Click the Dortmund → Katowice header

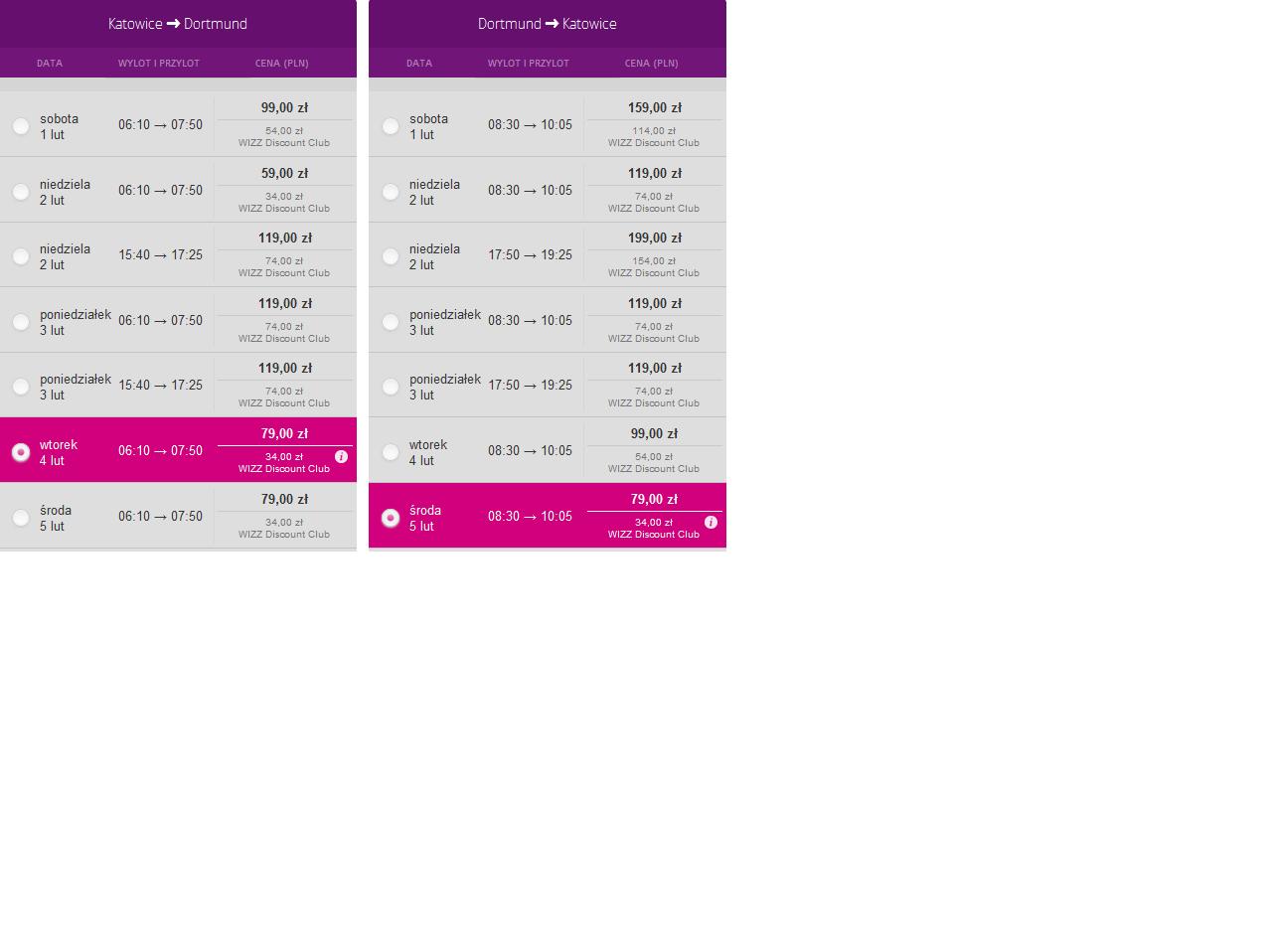pyautogui.click(x=548, y=24)
